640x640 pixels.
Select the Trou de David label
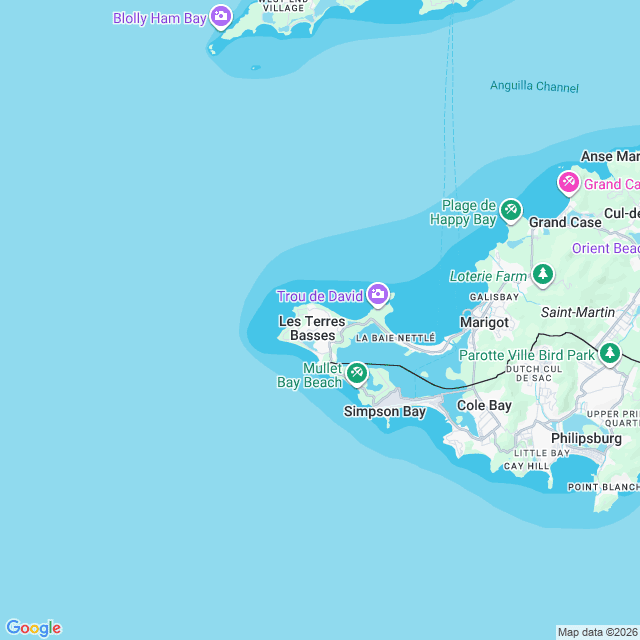[320, 296]
